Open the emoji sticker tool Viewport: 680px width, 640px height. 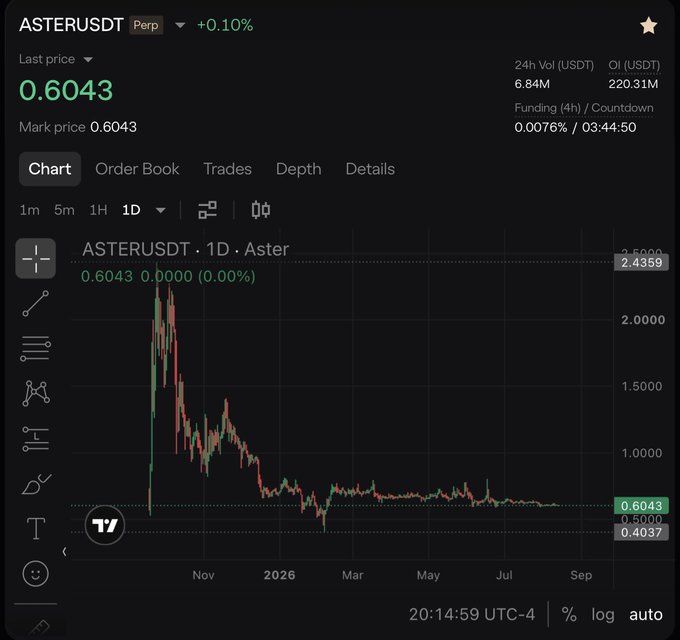click(x=36, y=574)
